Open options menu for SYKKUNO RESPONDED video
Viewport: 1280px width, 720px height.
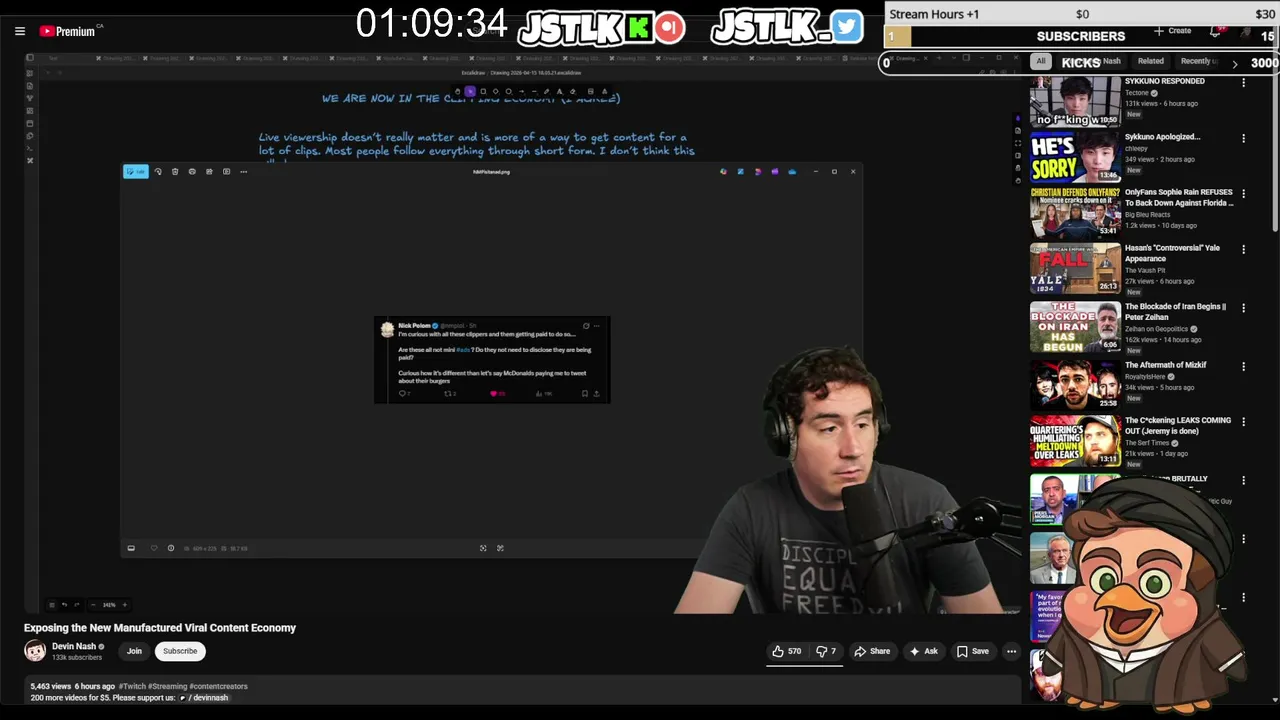tap(1244, 82)
